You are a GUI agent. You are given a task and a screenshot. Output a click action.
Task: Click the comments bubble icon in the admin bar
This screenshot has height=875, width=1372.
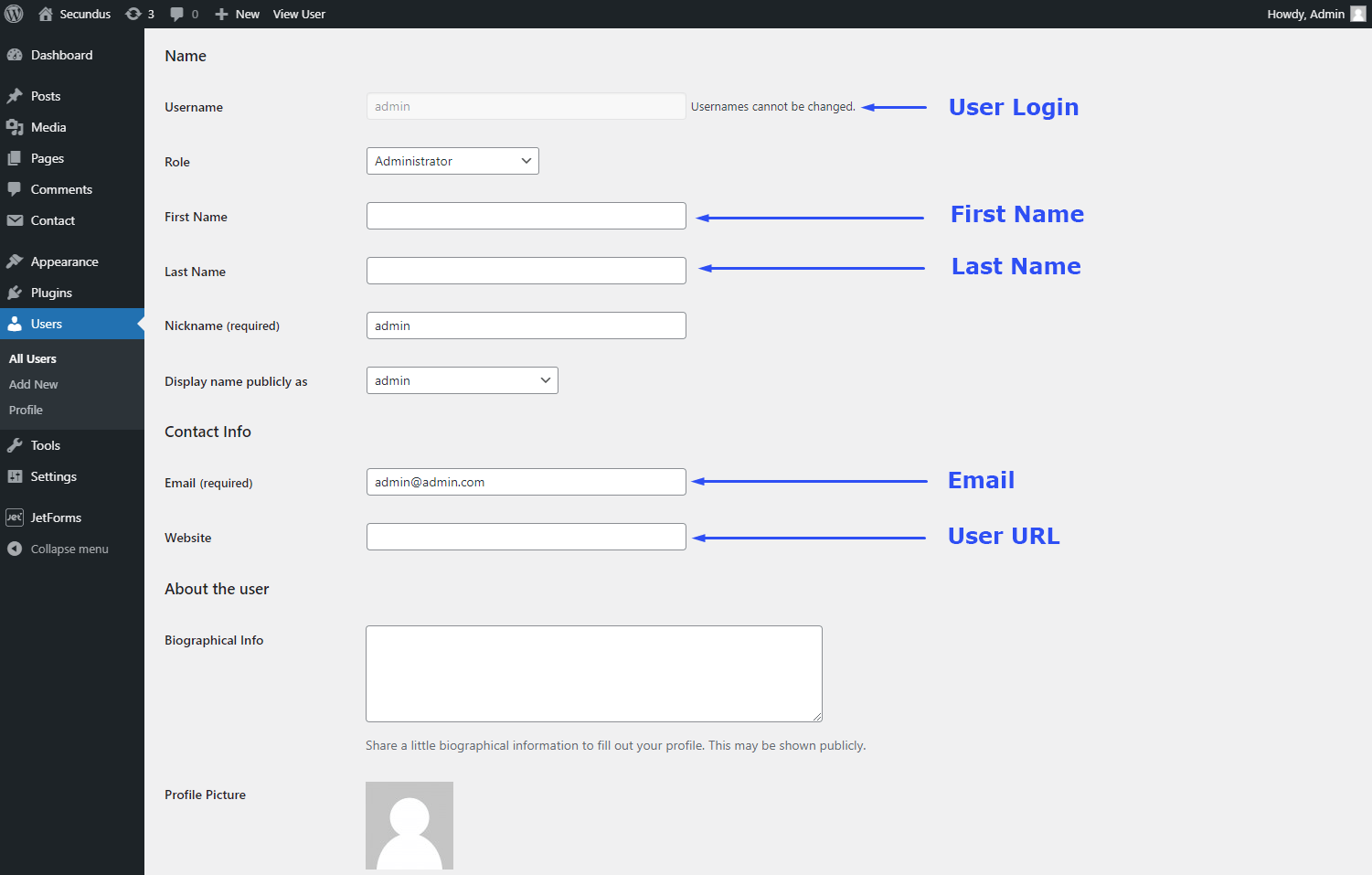click(176, 14)
